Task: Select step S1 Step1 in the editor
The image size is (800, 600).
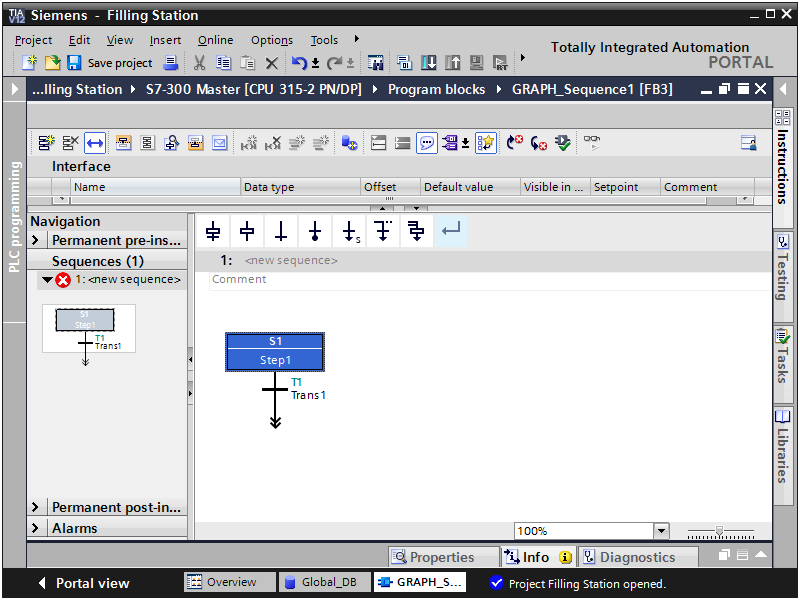Action: tap(275, 352)
